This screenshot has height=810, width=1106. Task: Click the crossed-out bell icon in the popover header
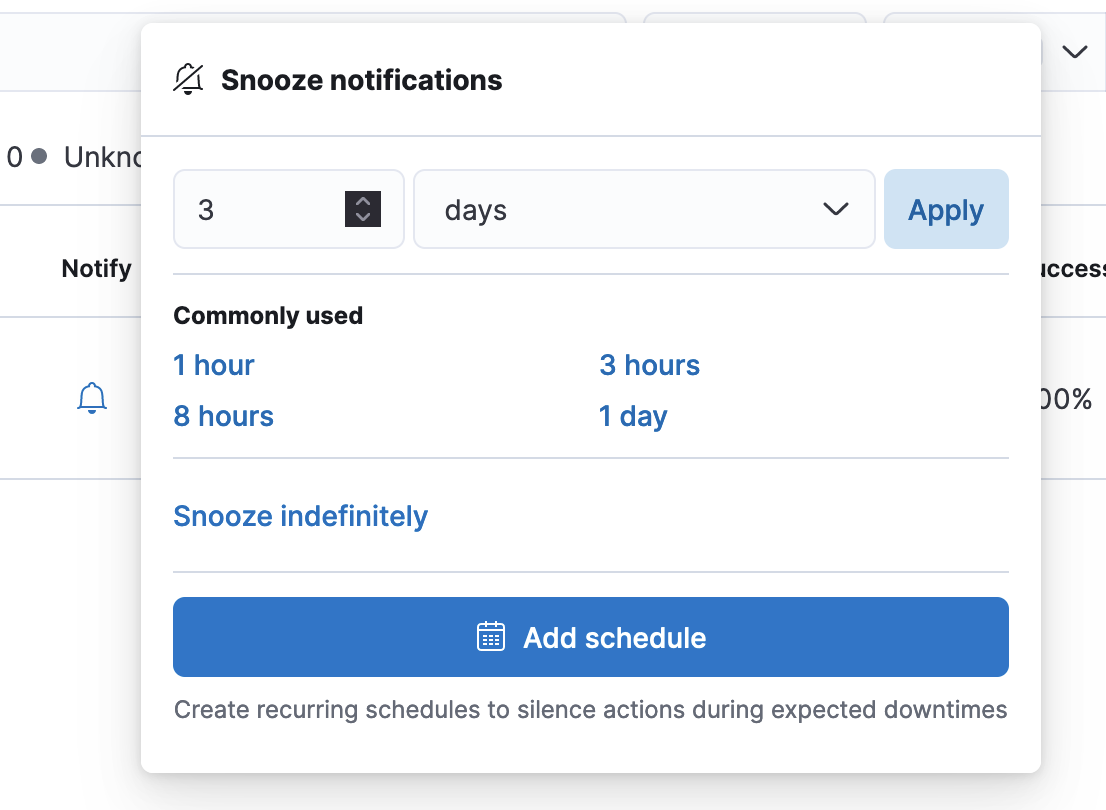[188, 79]
